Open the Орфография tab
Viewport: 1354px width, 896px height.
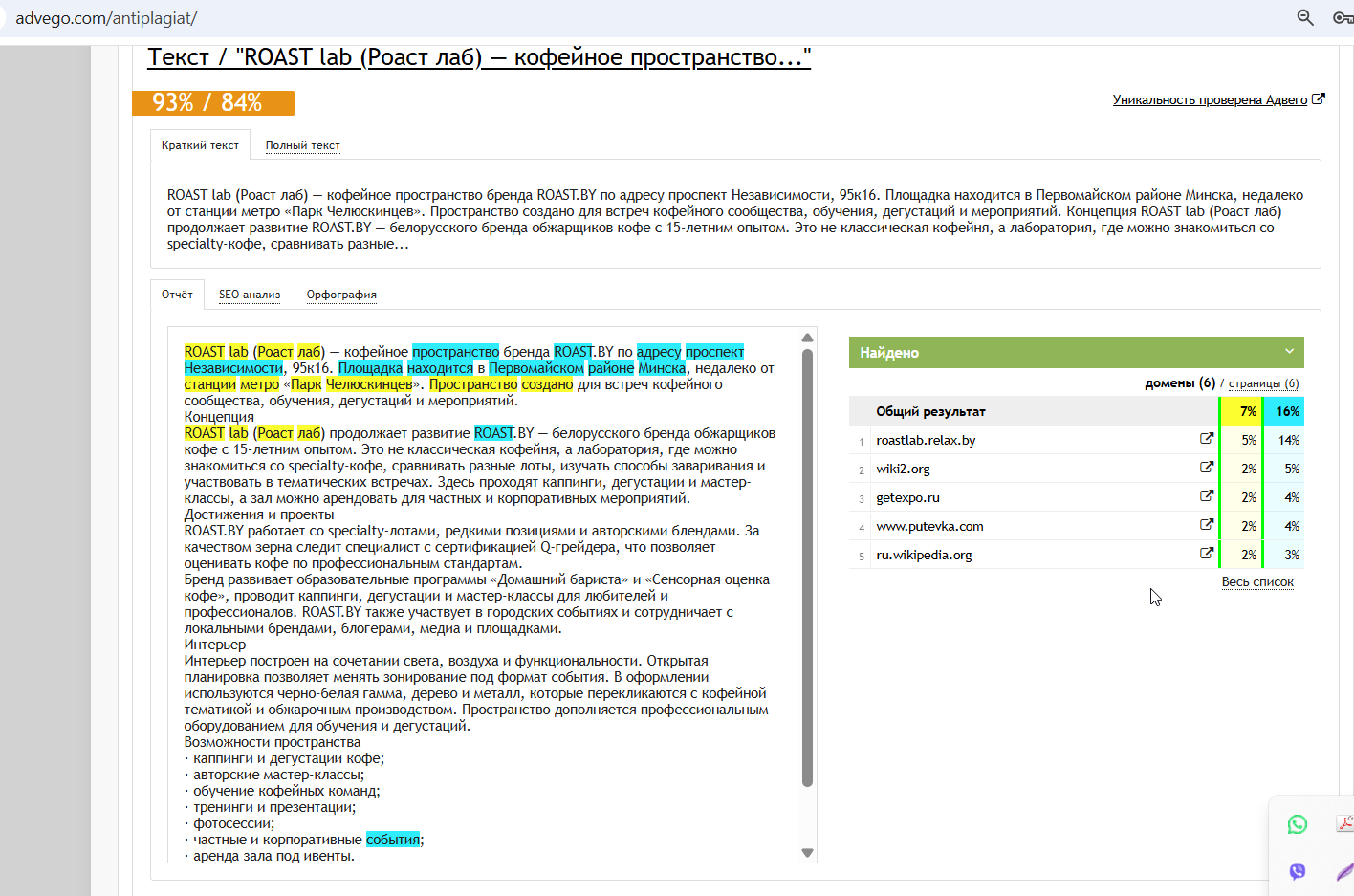[x=341, y=295]
